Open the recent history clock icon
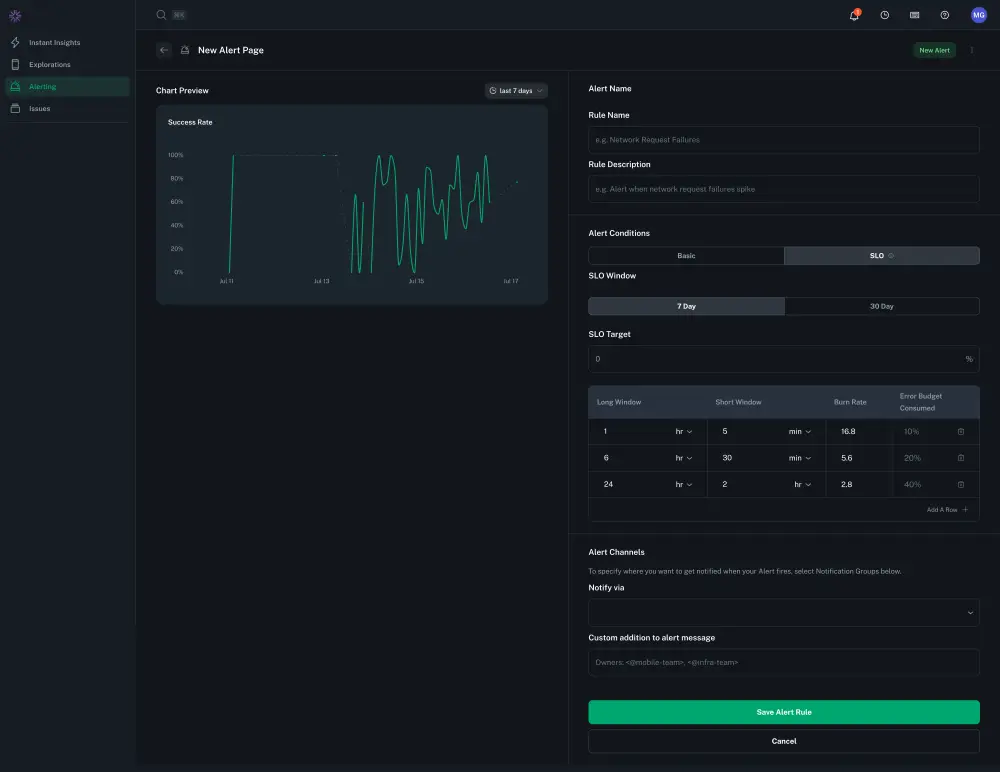Screen dimensions: 1000x772 (882, 15)
